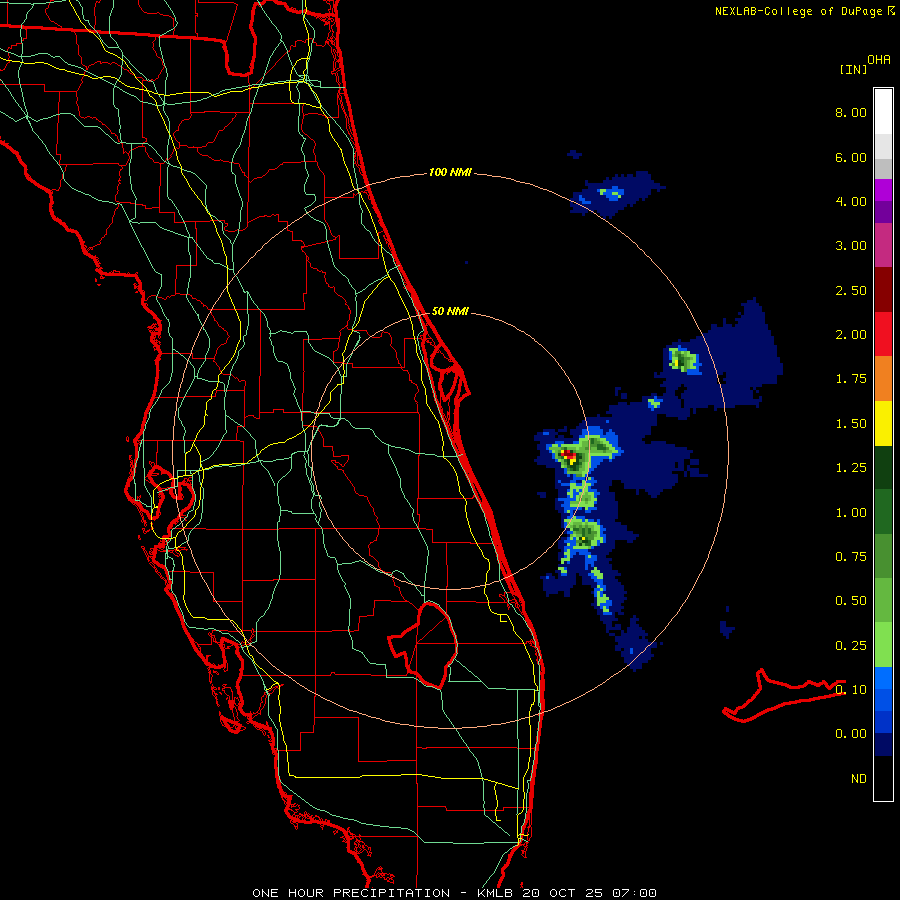Pick the white swatch on the color scale

[x=883, y=111]
